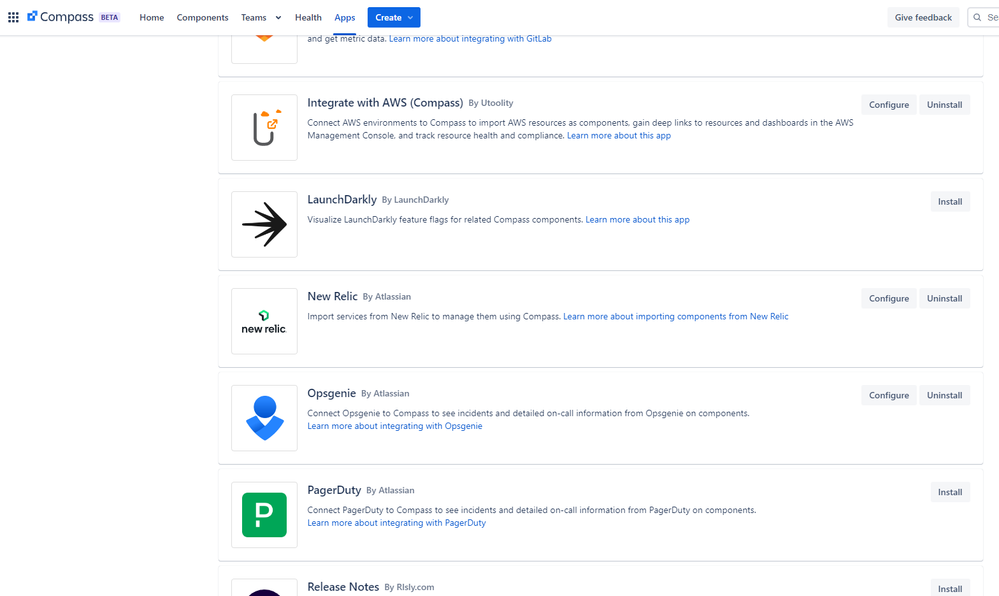This screenshot has height=596, width=999.
Task: Click the LaunchDarkly arrow logo
Action: pyautogui.click(x=263, y=224)
